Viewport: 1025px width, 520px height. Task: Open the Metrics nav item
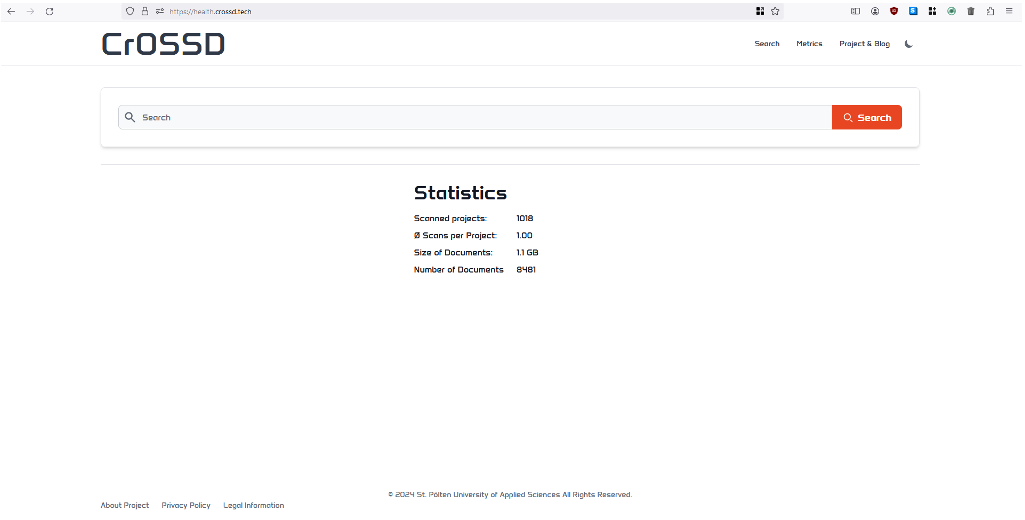809,44
